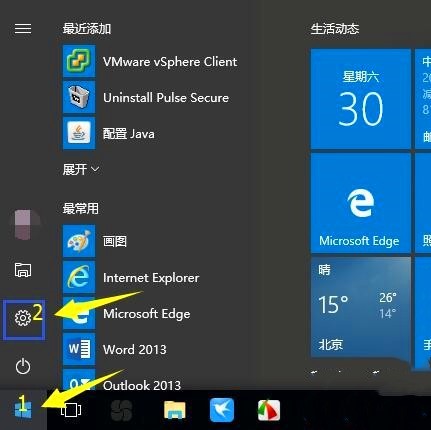Launch Internet Explorer by its label
431x430 pixels.
click(x=151, y=278)
